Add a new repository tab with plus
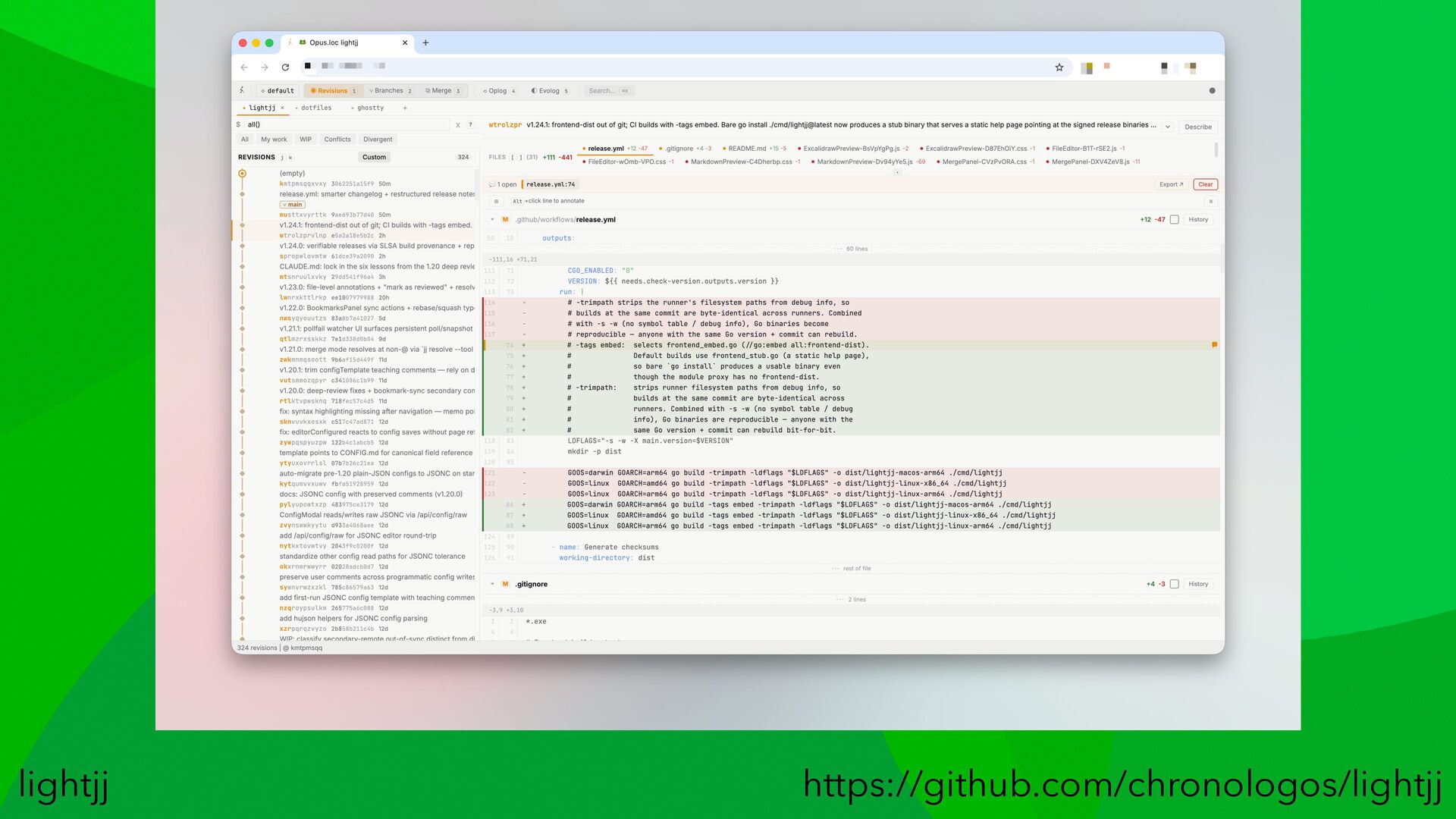1456x819 pixels. coord(405,108)
